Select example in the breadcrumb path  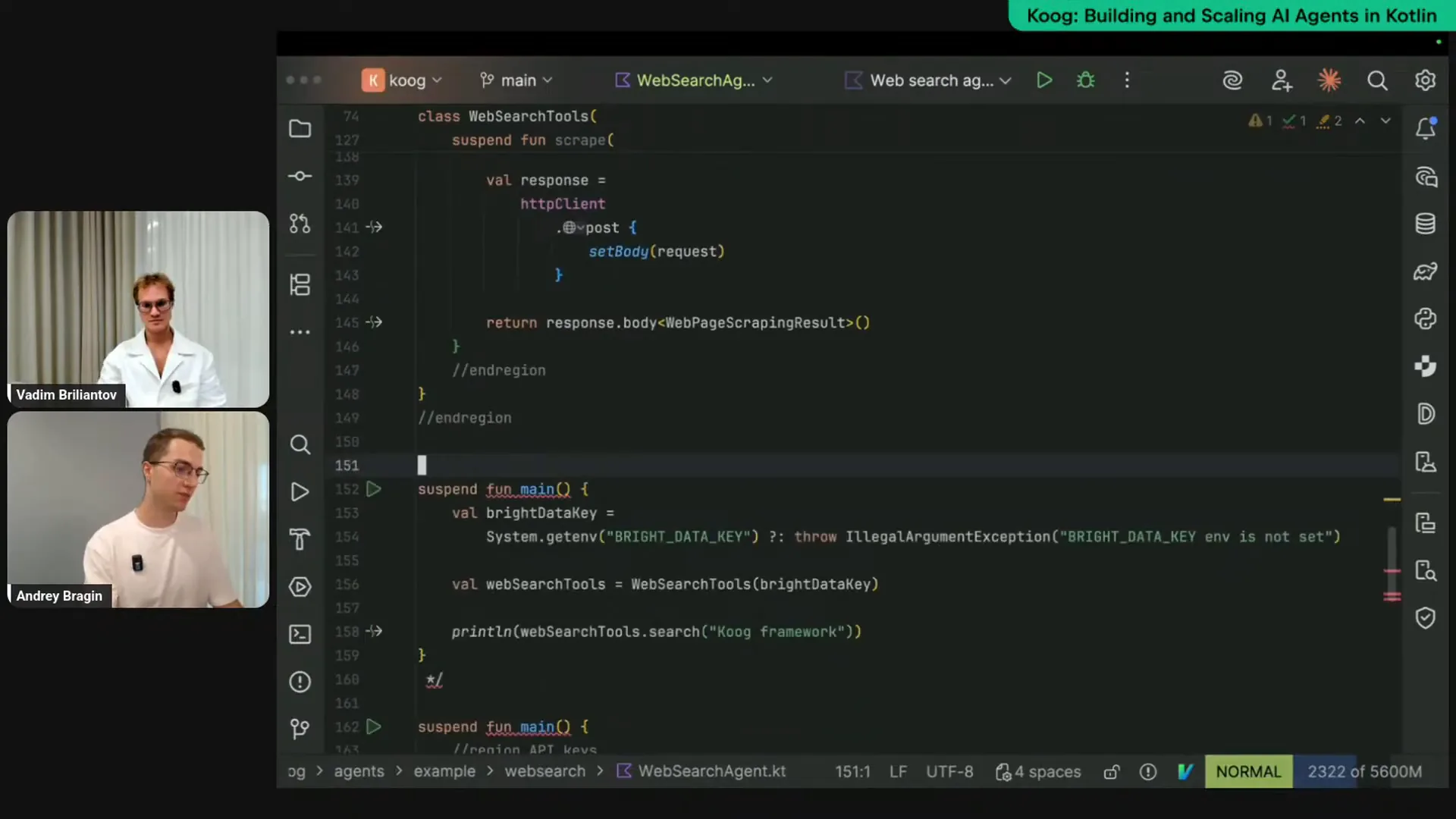pos(444,771)
